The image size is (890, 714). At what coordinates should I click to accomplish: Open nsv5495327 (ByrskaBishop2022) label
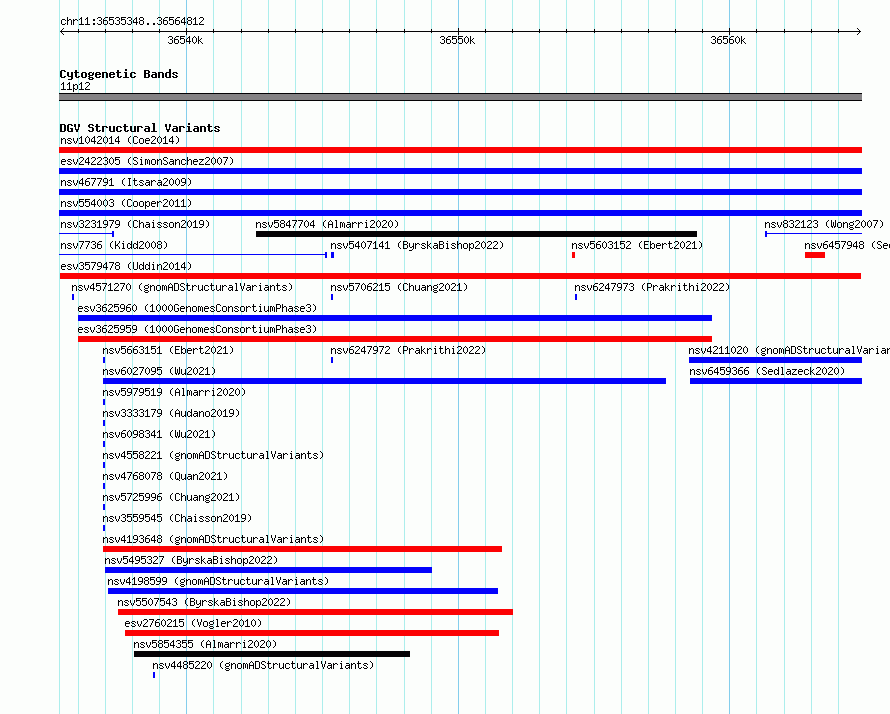pyautogui.click(x=191, y=560)
